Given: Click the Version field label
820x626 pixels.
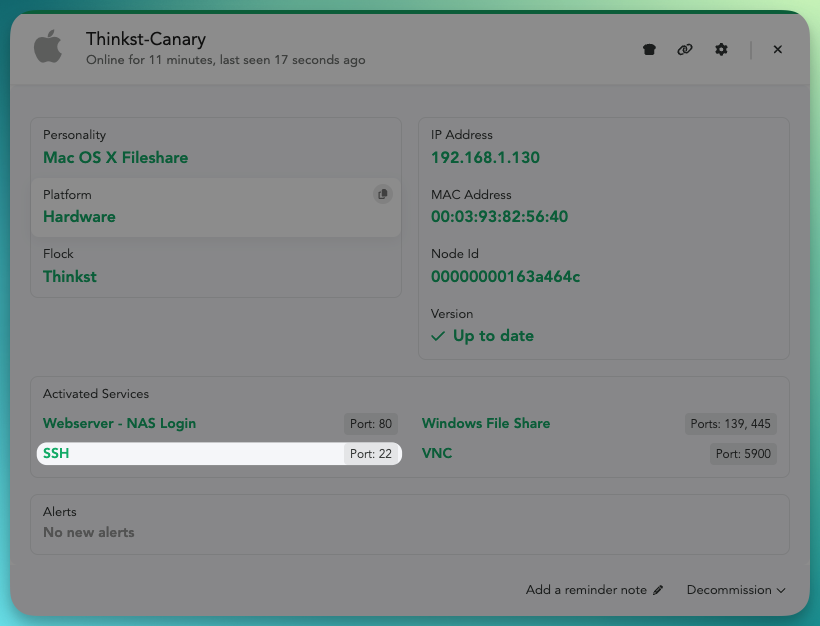Looking at the screenshot, I should 452,314.
